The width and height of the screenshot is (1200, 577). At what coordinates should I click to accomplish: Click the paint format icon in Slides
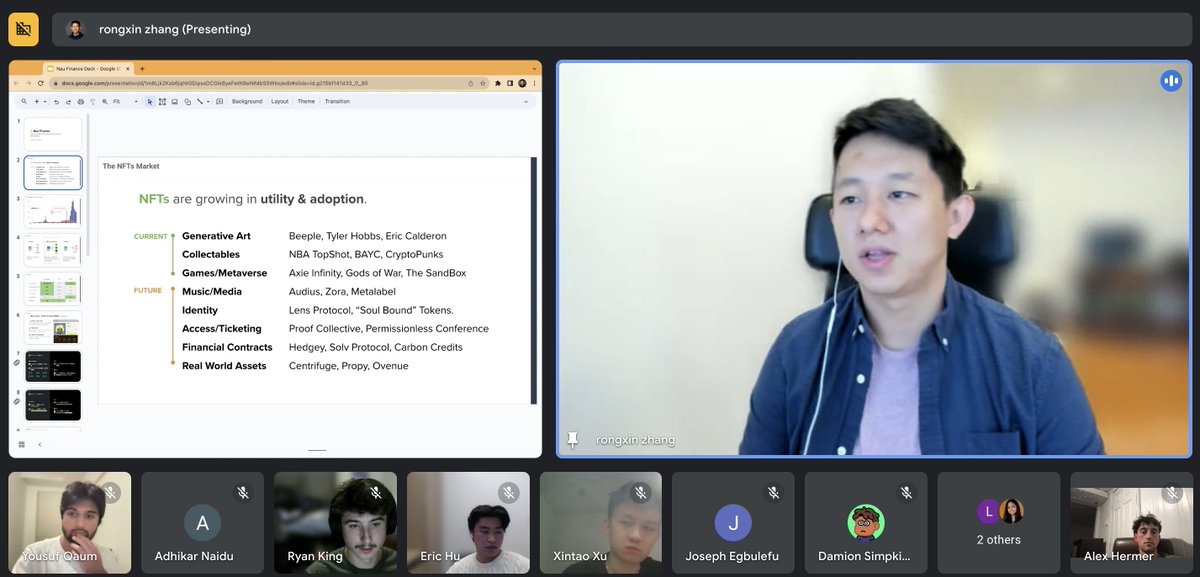point(92,102)
